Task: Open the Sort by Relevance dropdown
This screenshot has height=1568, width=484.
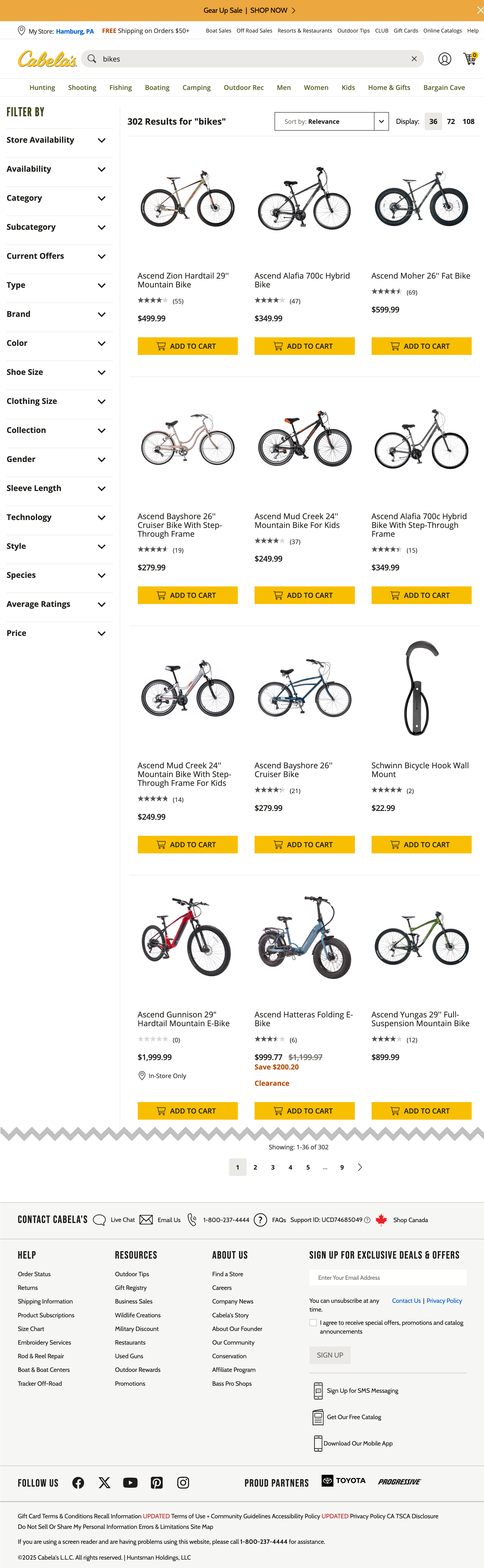Action: coord(332,121)
